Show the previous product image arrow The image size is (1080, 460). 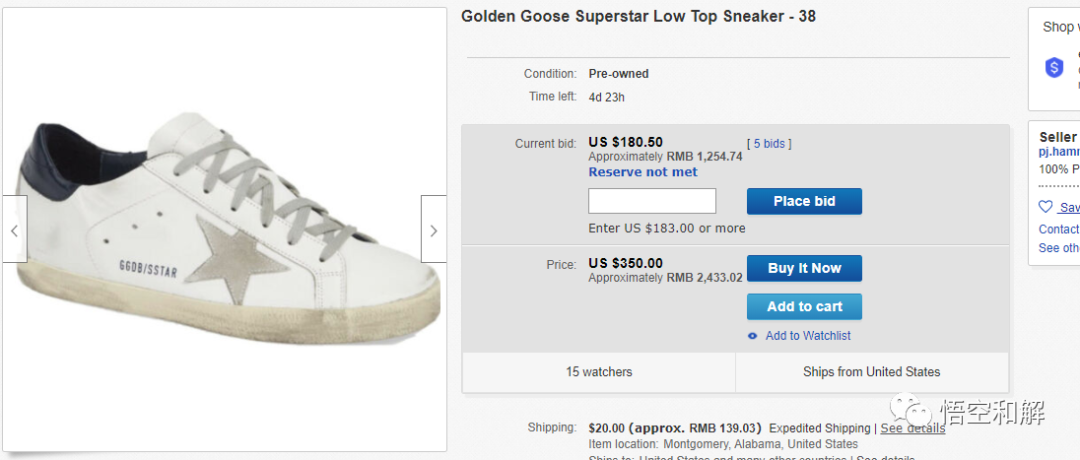click(x=14, y=230)
